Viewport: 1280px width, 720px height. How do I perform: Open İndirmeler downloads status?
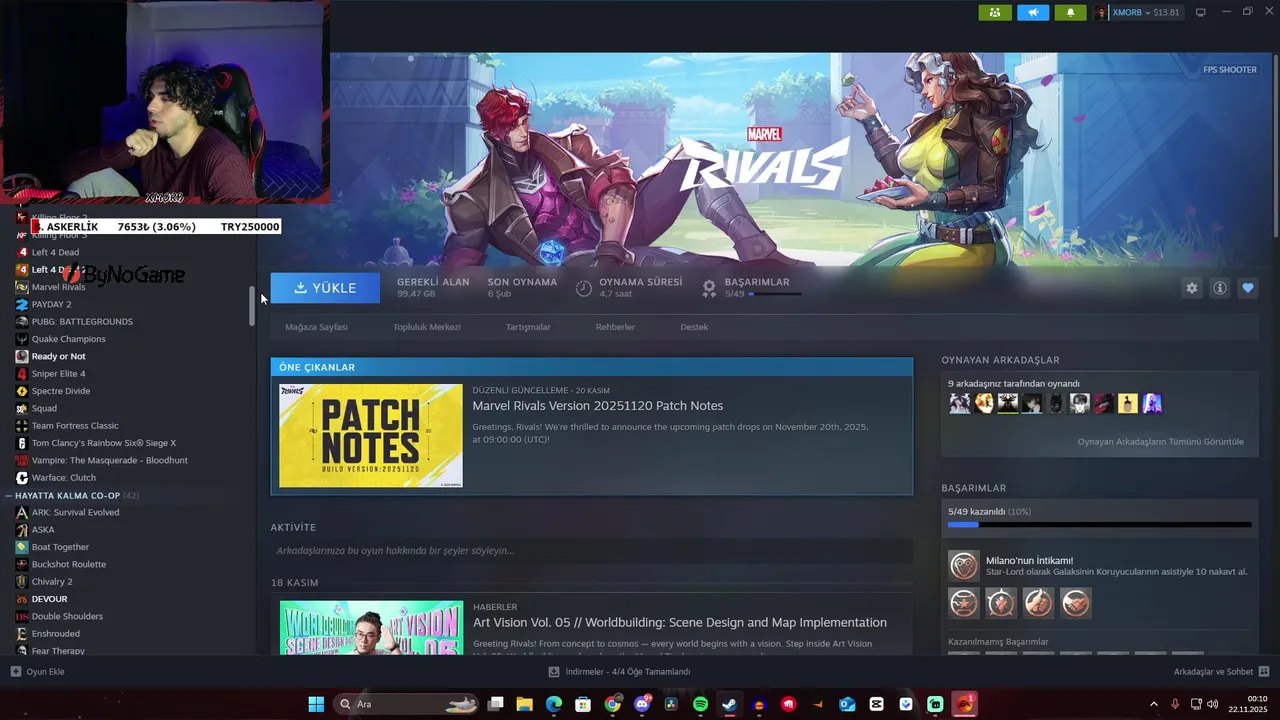tap(619, 672)
